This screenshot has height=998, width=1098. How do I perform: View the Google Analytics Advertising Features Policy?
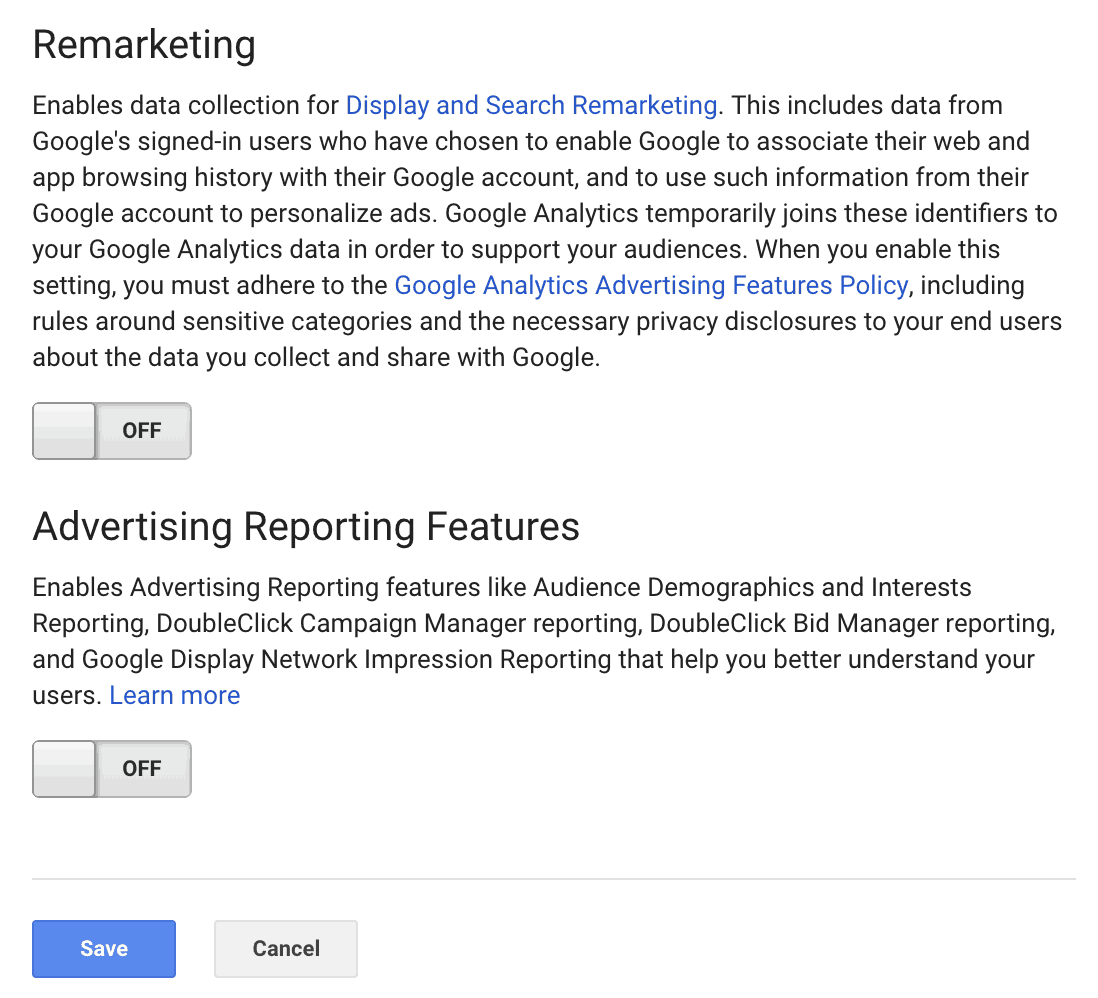[x=650, y=285]
